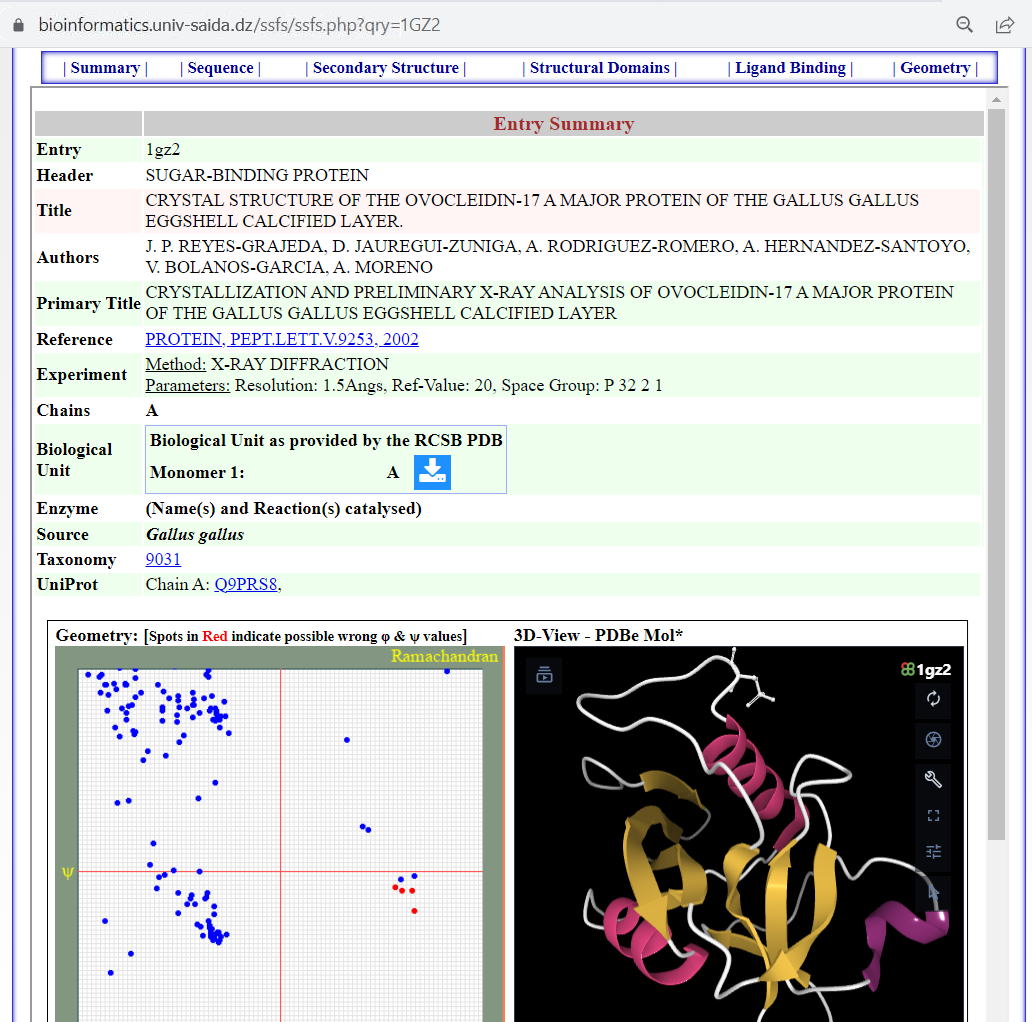Screen dimensions: 1032x1022
Task: Click the browser zoom magnifier icon
Action: [x=964, y=25]
